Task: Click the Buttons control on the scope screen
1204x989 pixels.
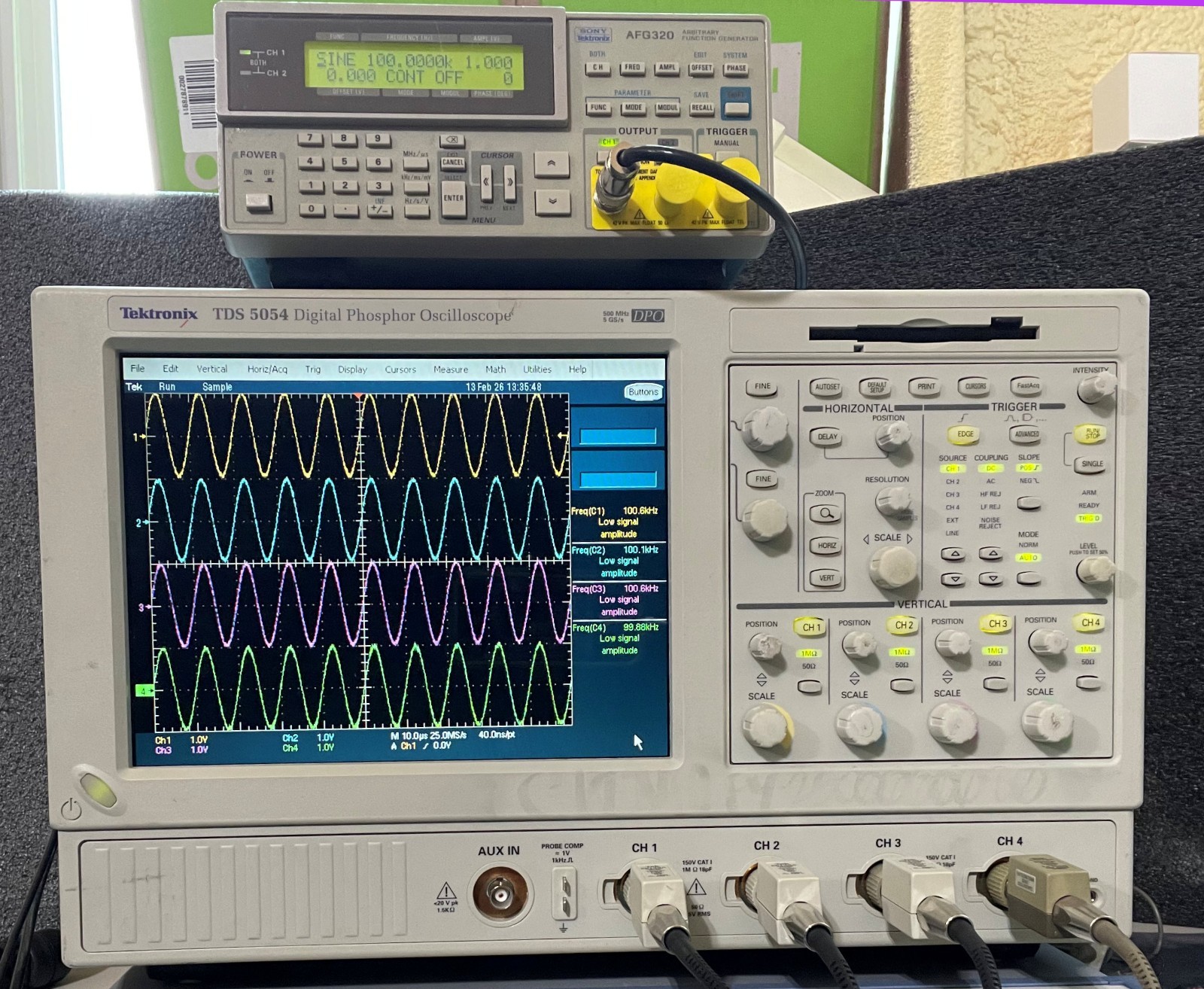Action: (x=643, y=392)
